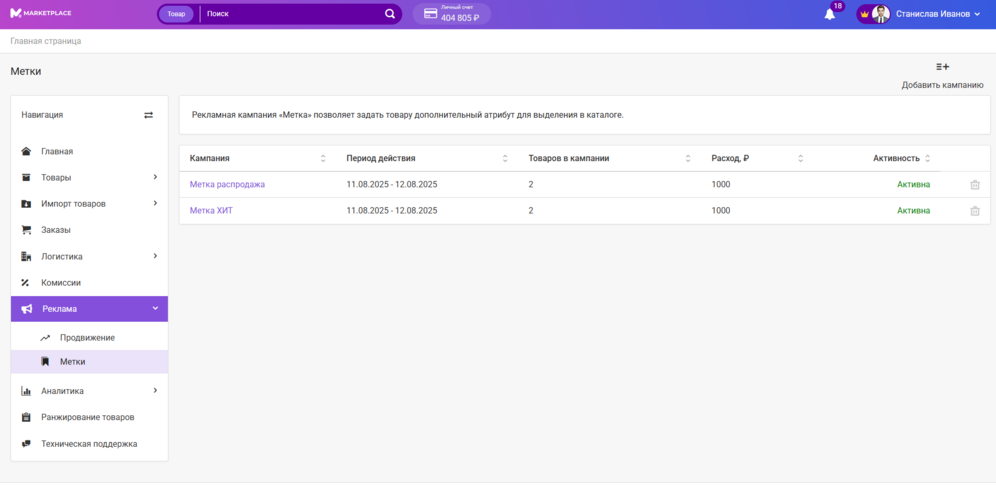This screenshot has width=996, height=486.
Task: Click the search magnifier icon
Action: click(390, 14)
